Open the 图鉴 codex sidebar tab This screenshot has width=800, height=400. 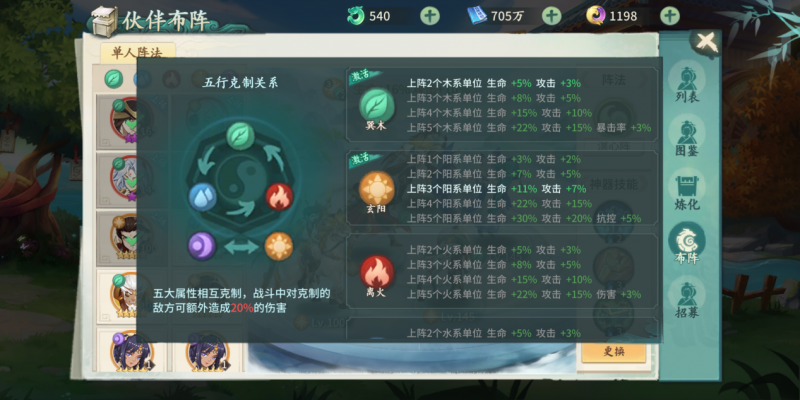pyautogui.click(x=687, y=136)
